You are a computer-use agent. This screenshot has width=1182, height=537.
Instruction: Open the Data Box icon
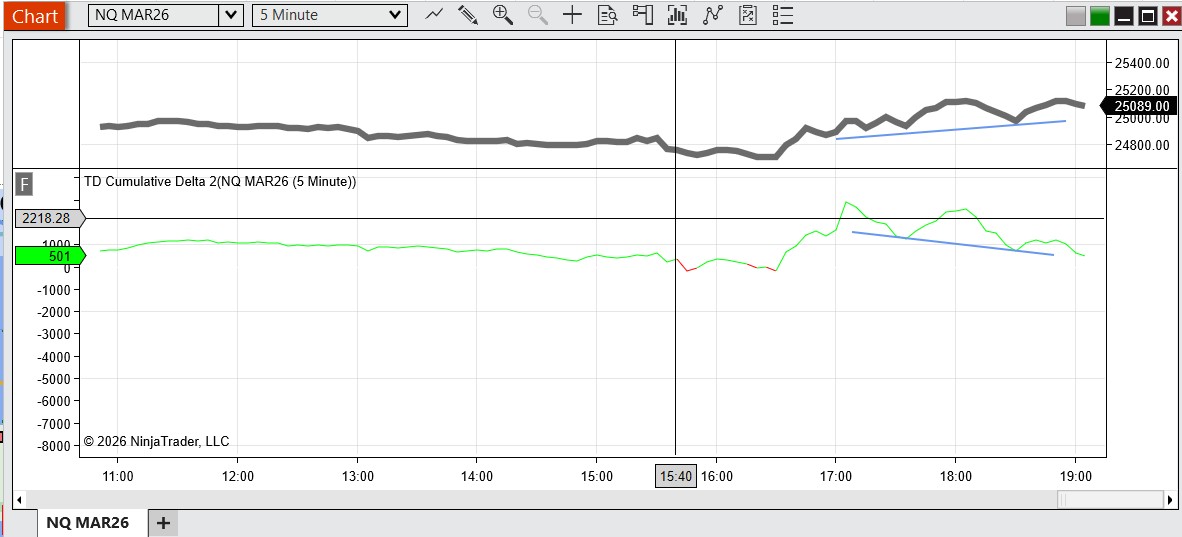tap(608, 14)
